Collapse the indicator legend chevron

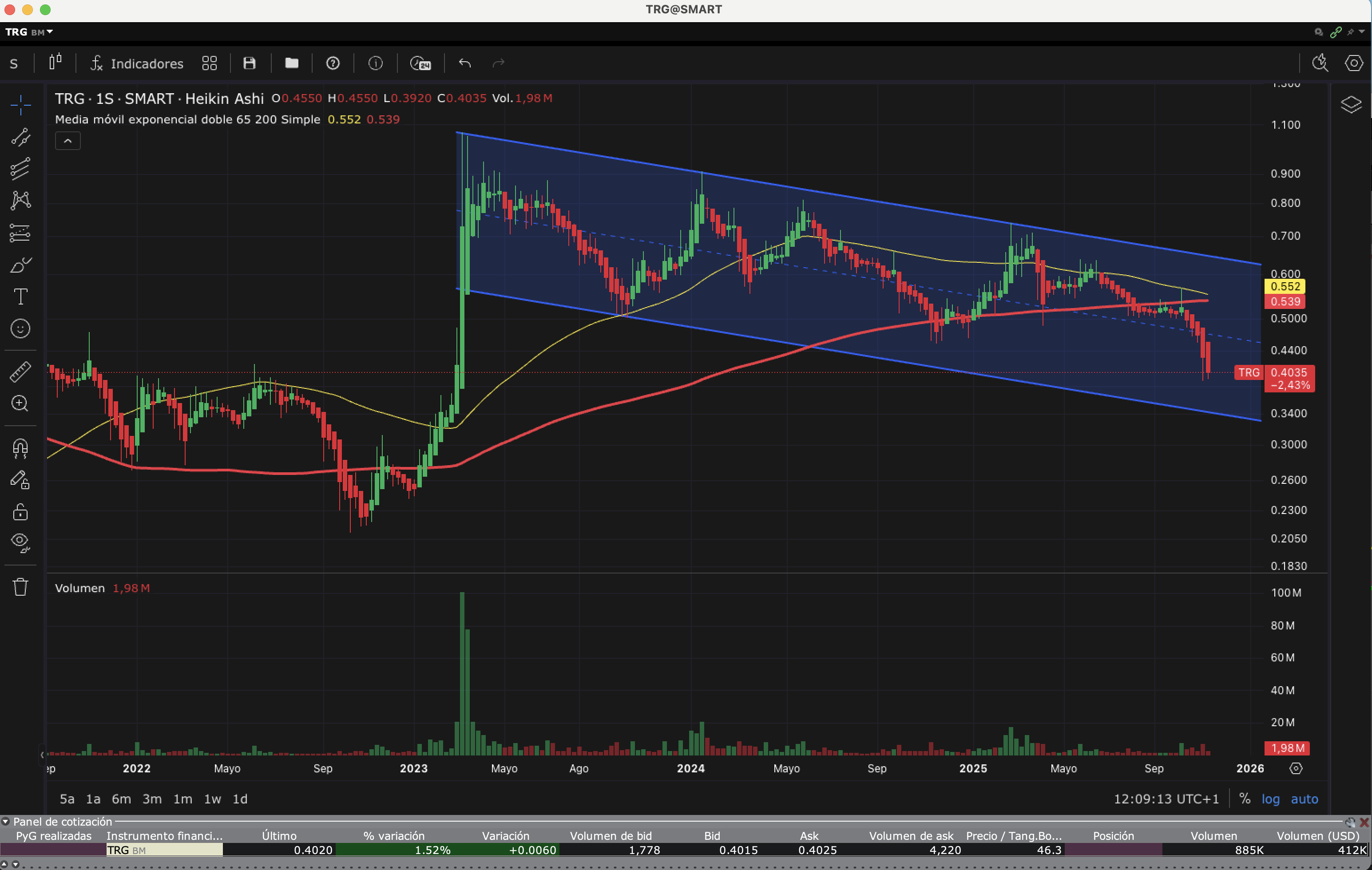pyautogui.click(x=68, y=141)
